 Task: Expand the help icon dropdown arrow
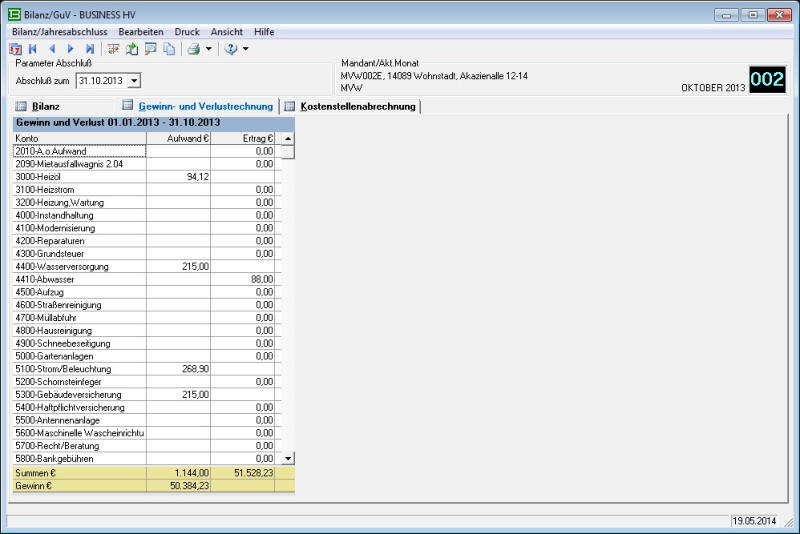pyautogui.click(x=245, y=48)
